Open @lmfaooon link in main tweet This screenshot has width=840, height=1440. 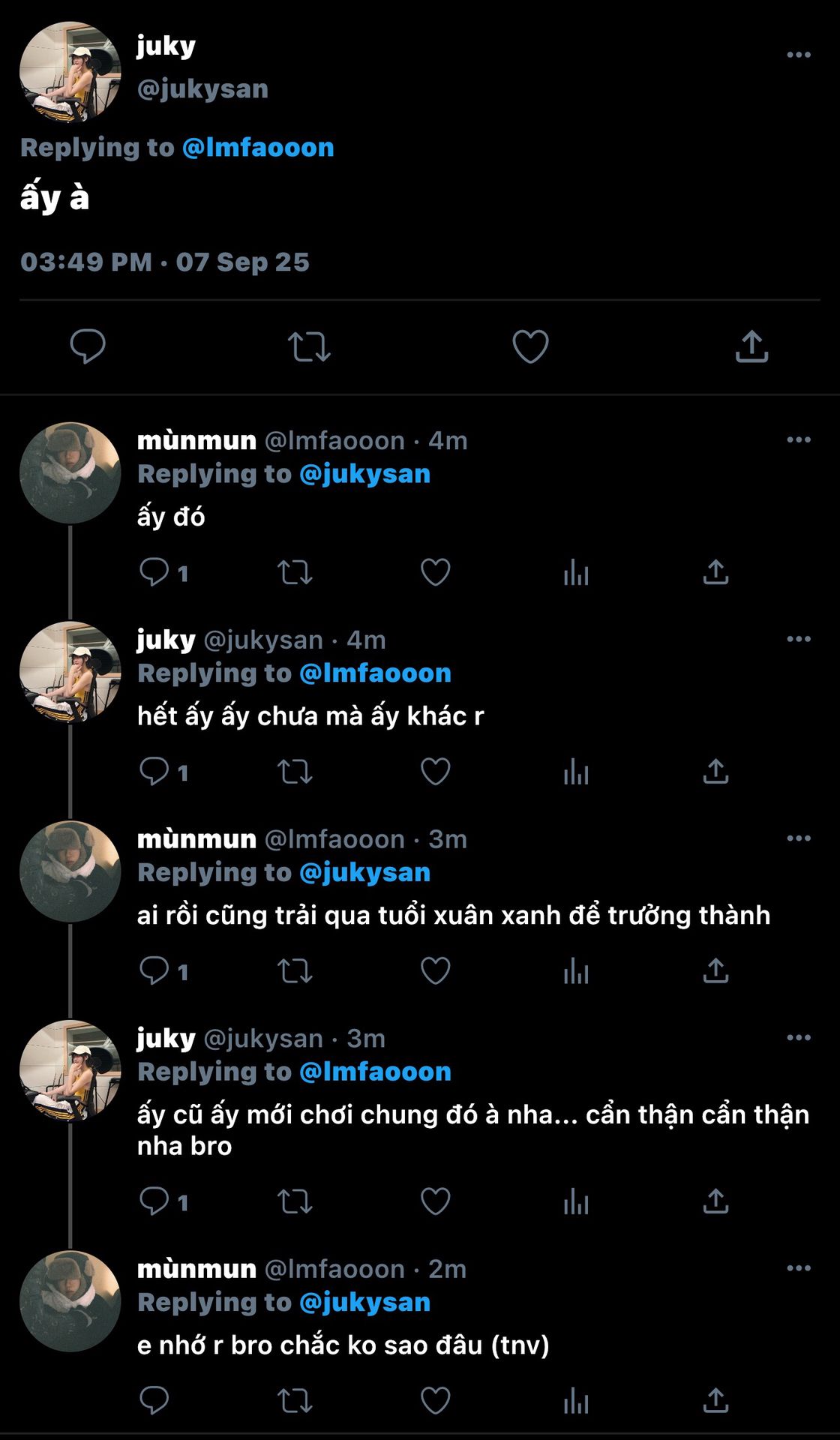(258, 148)
